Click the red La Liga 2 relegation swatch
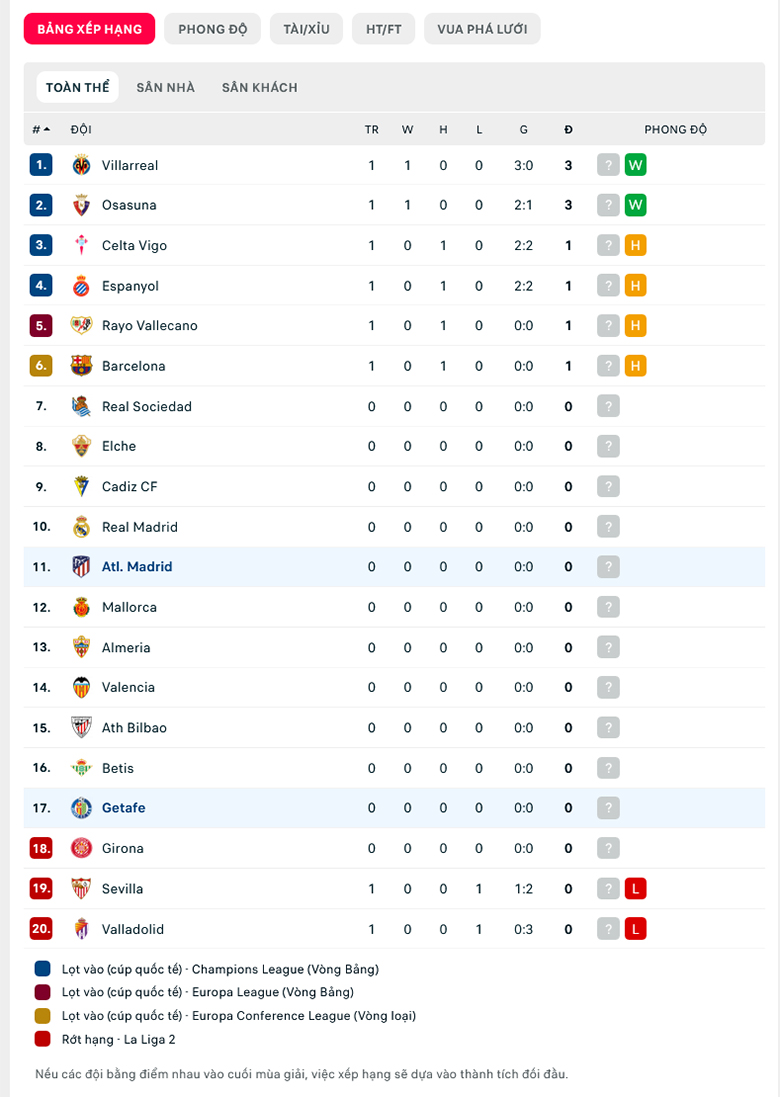 (x=43, y=1039)
